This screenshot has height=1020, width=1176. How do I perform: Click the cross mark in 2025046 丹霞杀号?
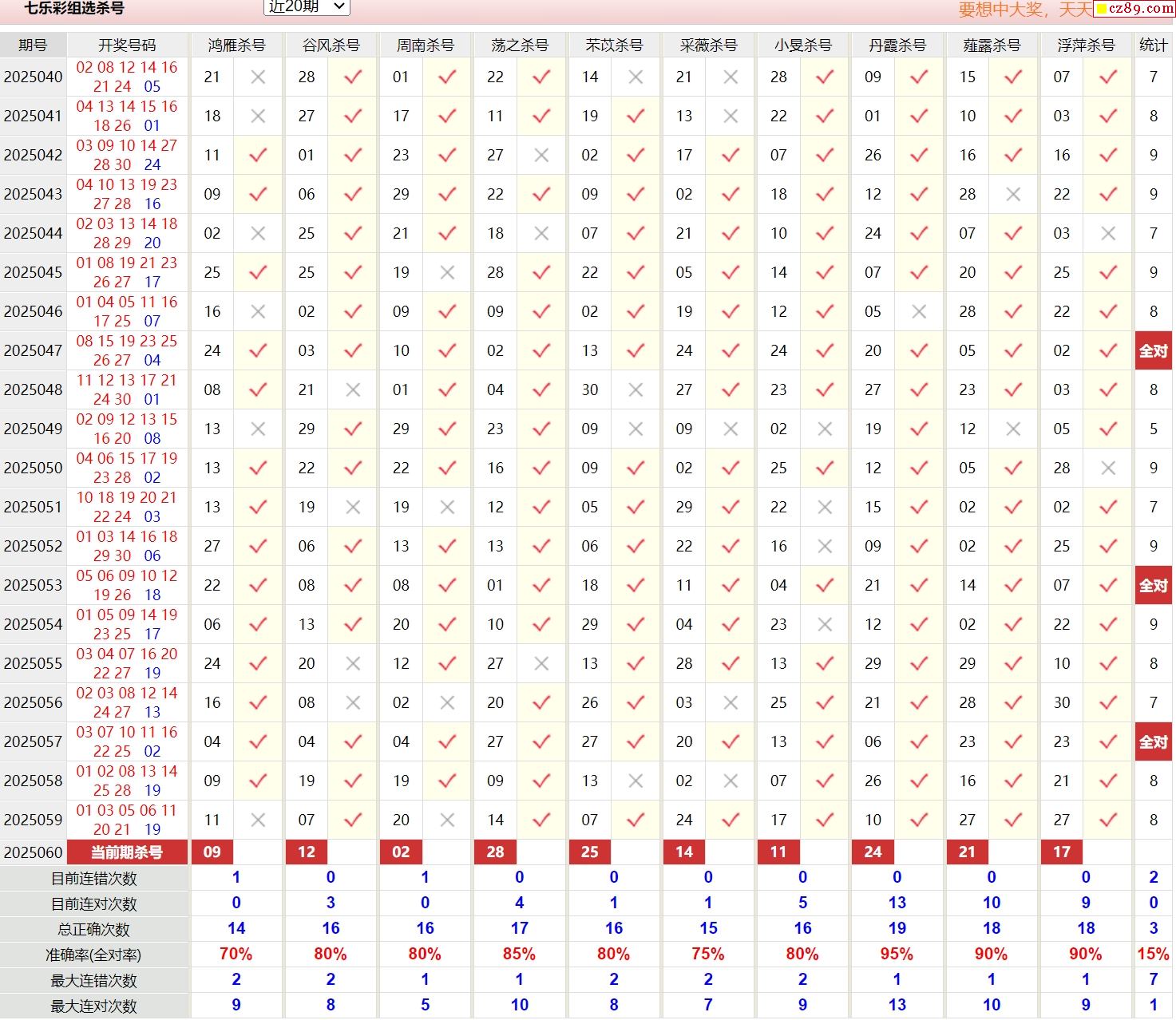point(919,312)
